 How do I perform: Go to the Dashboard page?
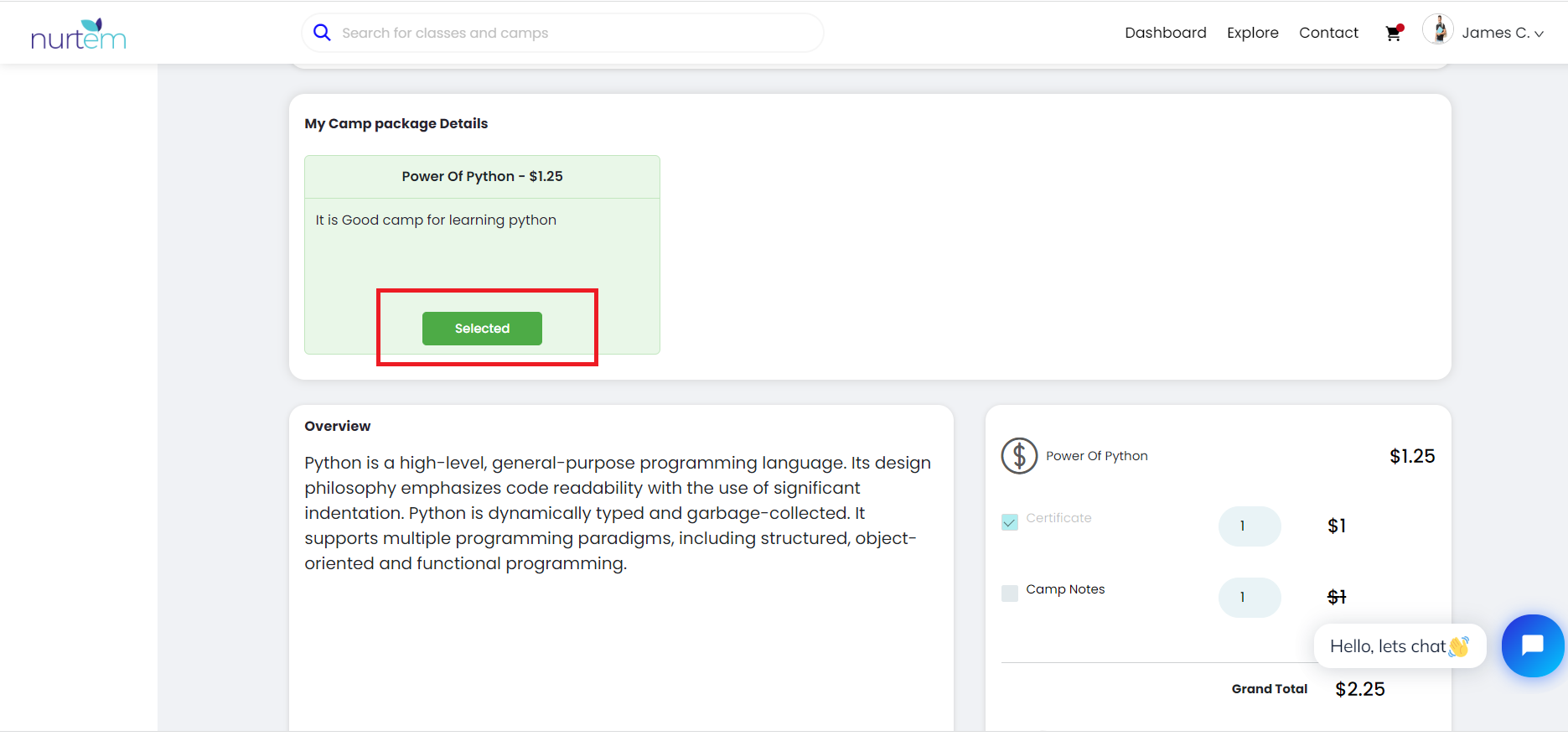click(x=1165, y=33)
